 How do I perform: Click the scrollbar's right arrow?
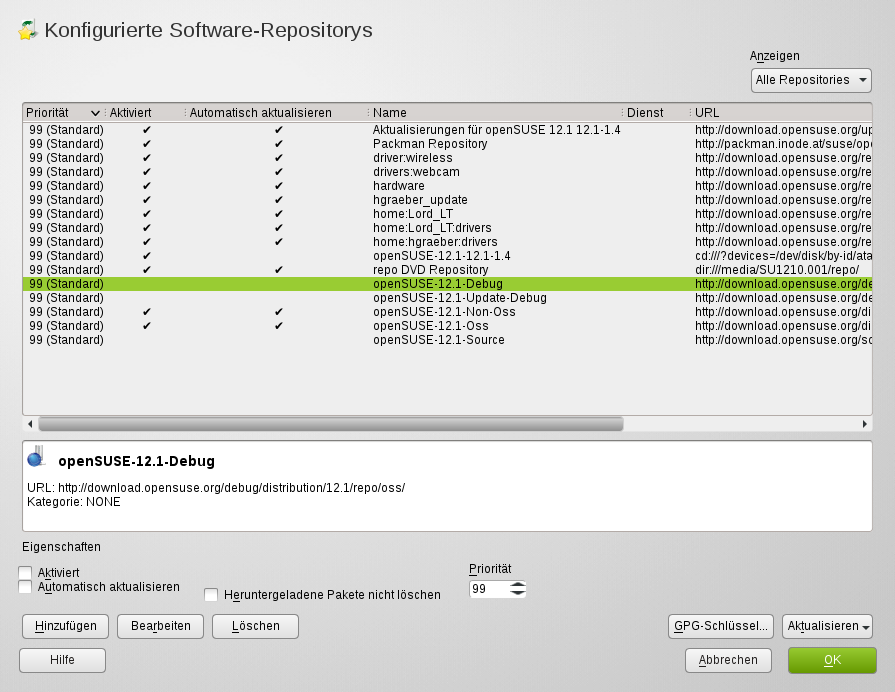(x=865, y=424)
